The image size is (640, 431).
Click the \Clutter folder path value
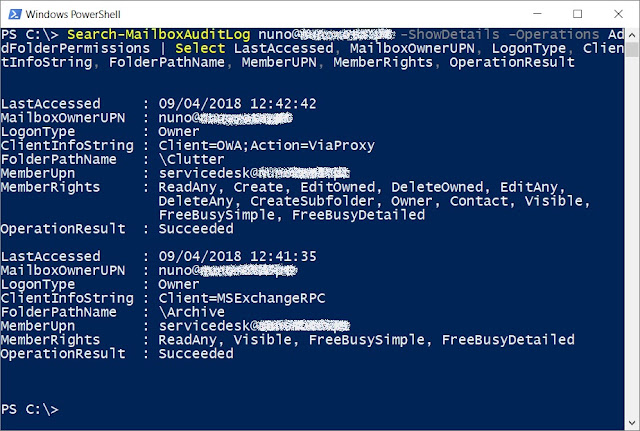click(x=191, y=159)
